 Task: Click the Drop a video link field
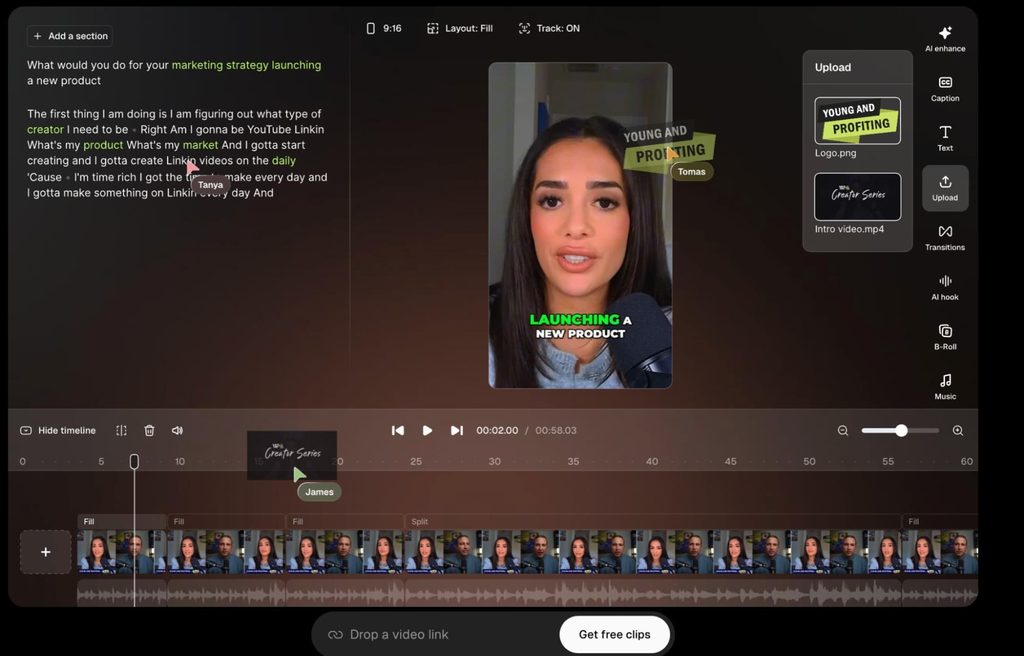tap(436, 634)
